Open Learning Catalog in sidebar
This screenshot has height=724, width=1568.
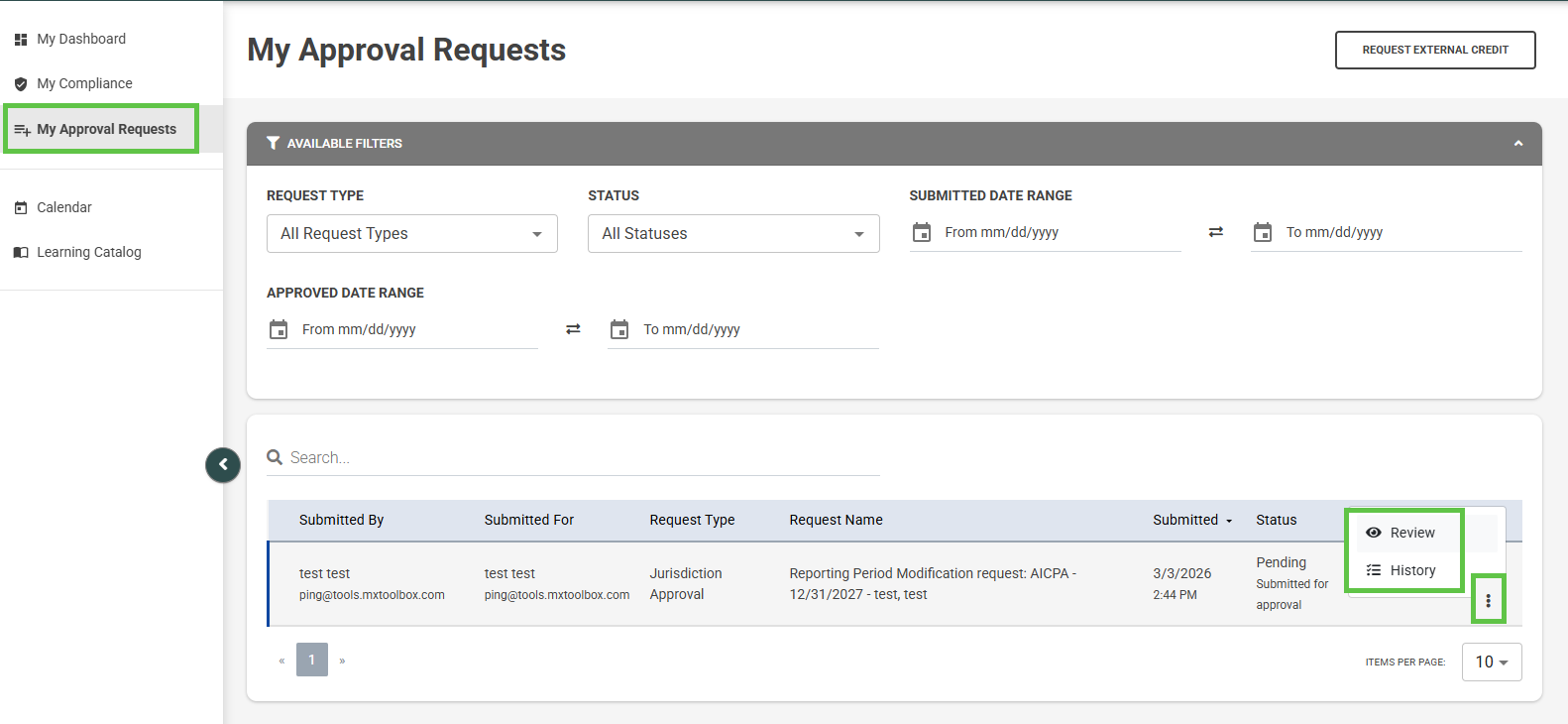pyautogui.click(x=88, y=252)
